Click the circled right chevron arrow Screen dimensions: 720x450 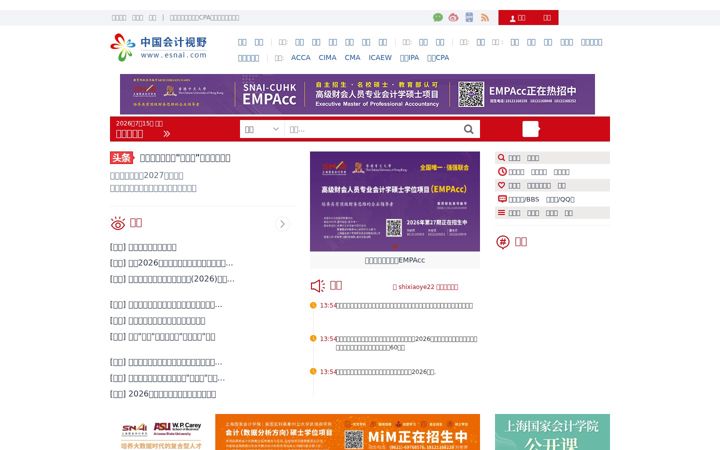click(x=282, y=224)
